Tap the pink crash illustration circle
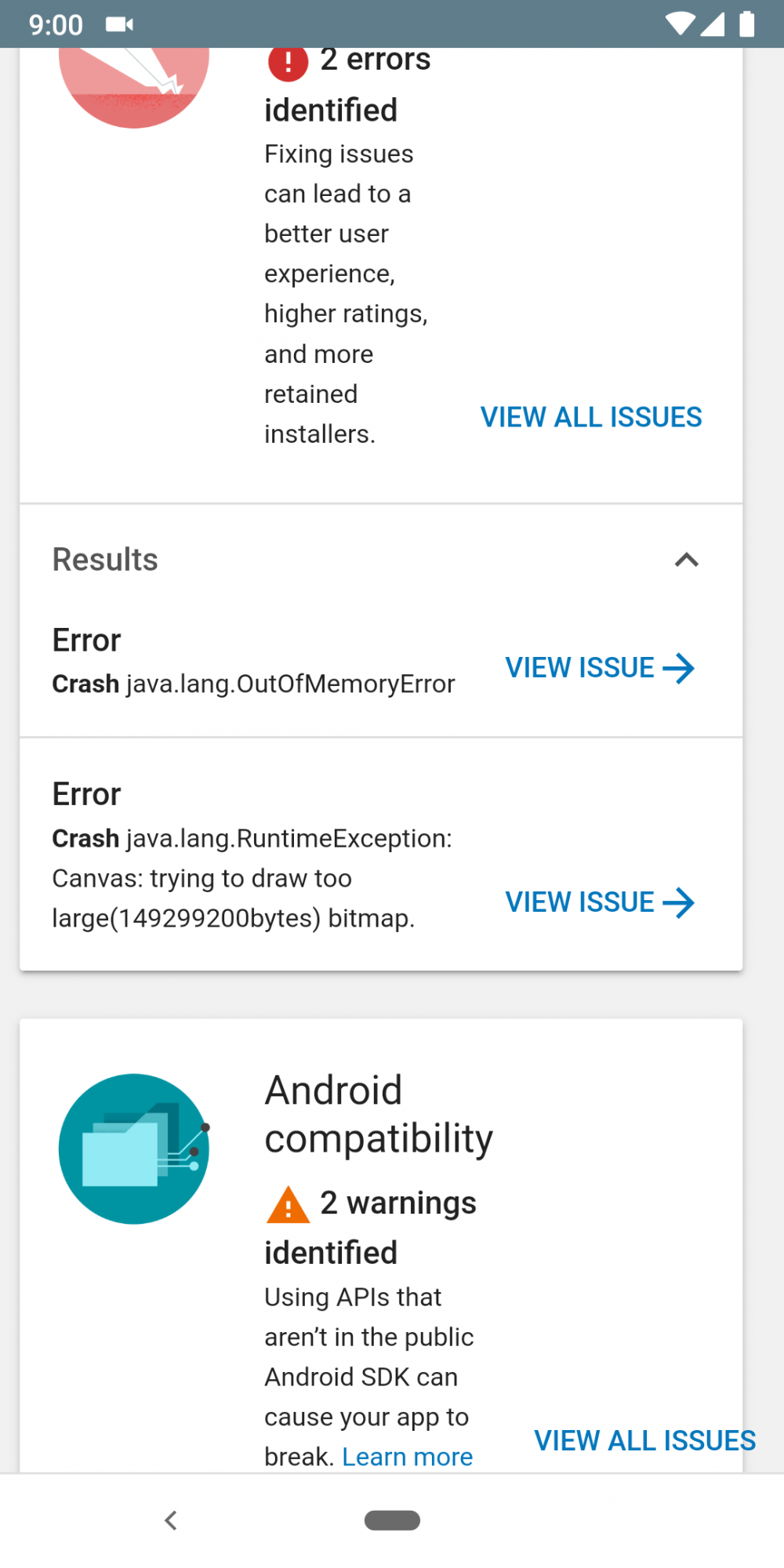The height and width of the screenshot is (1568, 784). click(134, 87)
